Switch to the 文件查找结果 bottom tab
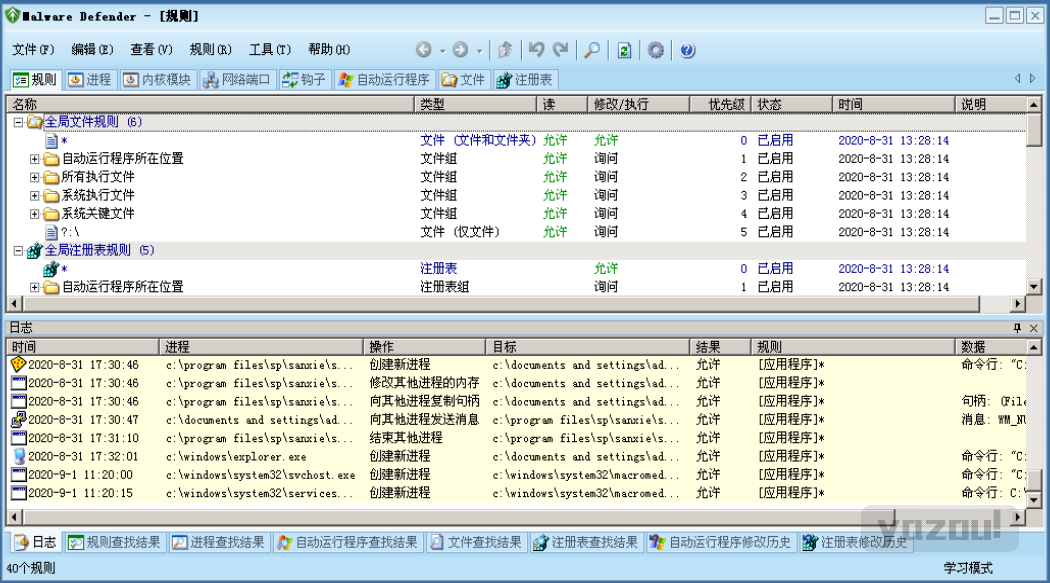This screenshot has width=1050, height=583. pyautogui.click(x=476, y=542)
